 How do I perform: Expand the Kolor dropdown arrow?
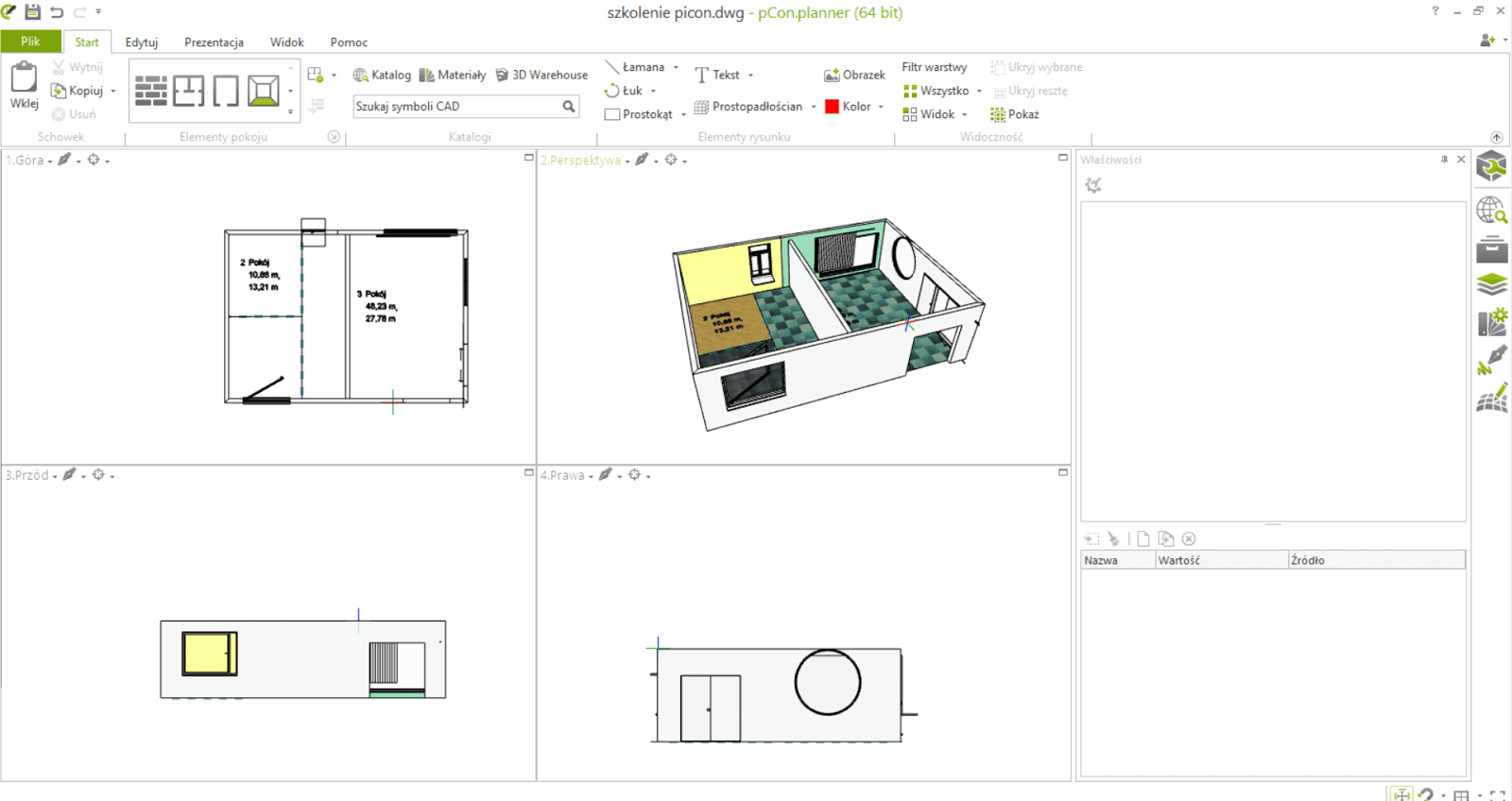click(x=881, y=107)
